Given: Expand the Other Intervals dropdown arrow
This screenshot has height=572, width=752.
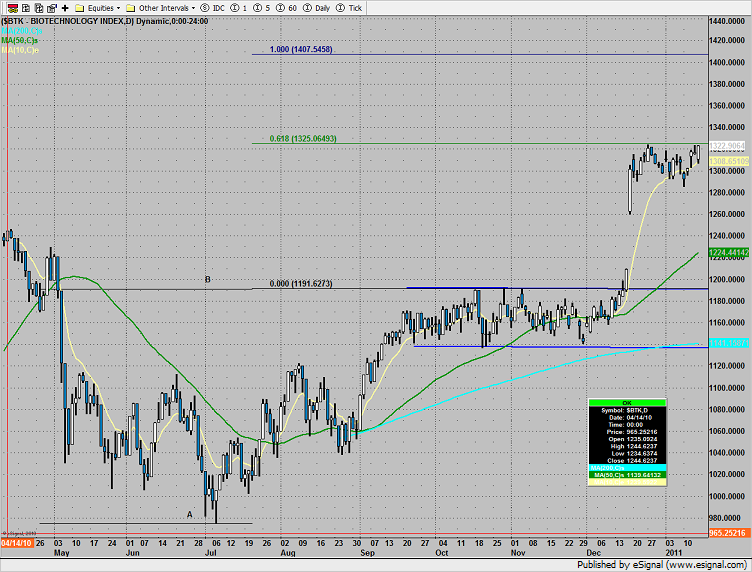Looking at the screenshot, I should click(193, 8).
